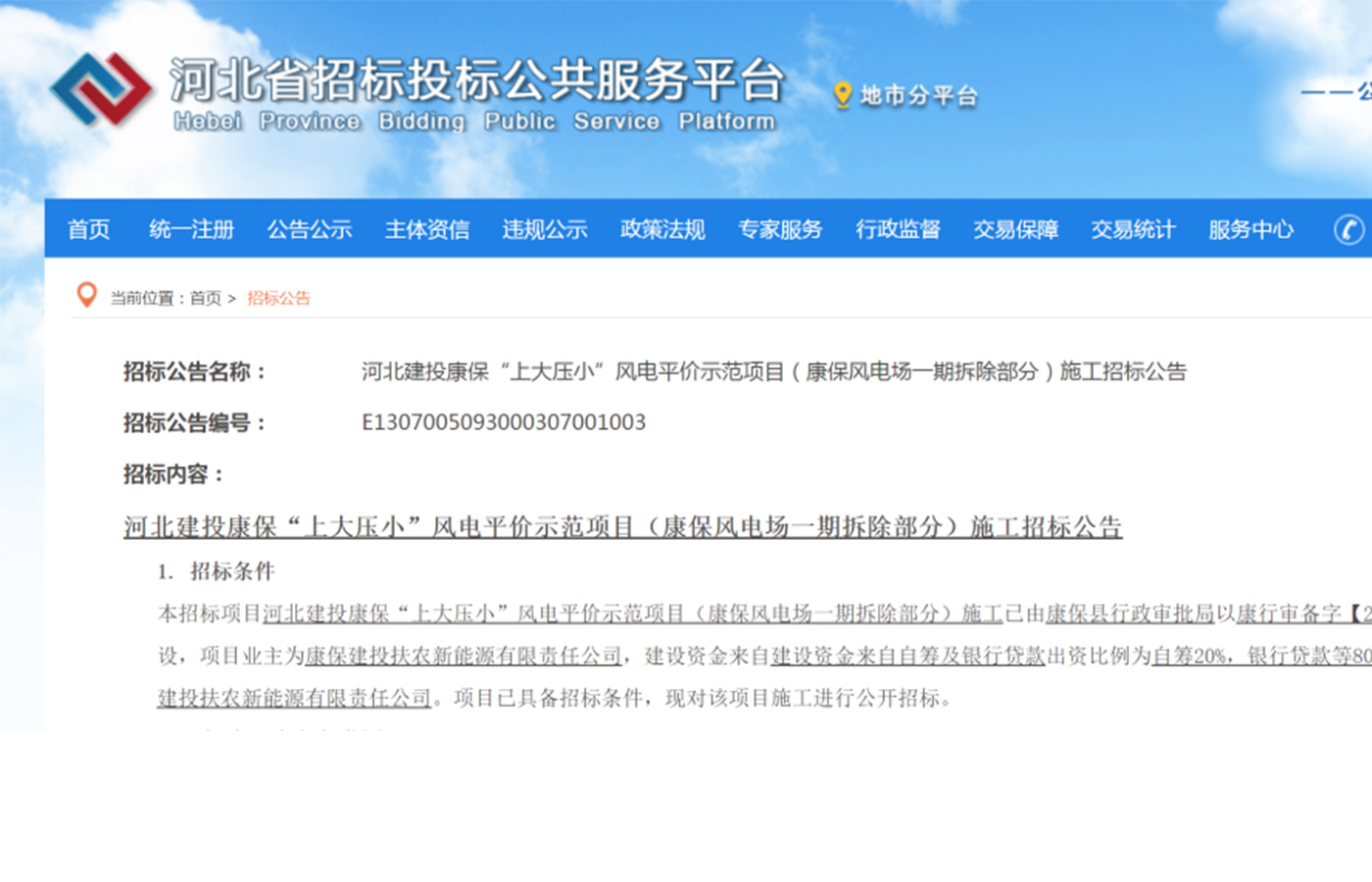This screenshot has width=1372, height=882.
Task: Open 主体资信 menu item
Action: coord(427,229)
